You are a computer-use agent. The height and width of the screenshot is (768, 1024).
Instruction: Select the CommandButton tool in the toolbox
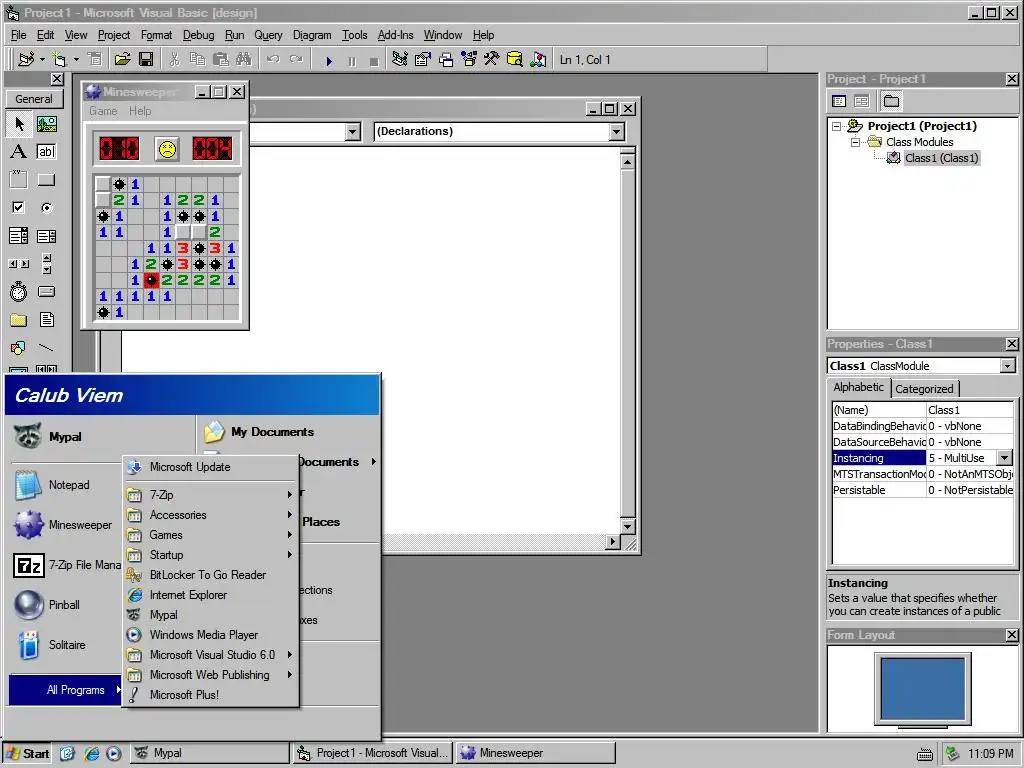(x=46, y=180)
